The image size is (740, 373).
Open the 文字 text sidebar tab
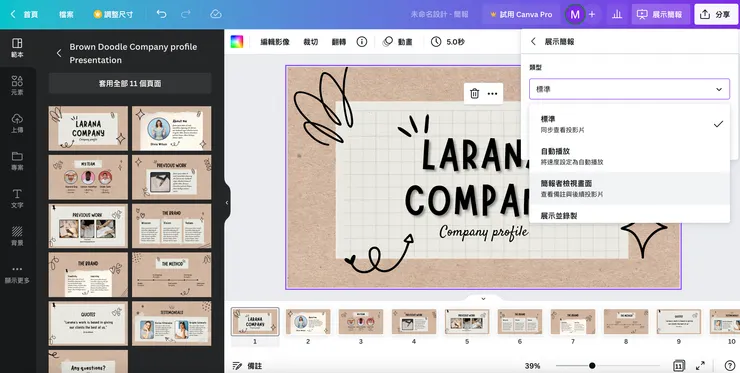(17, 199)
